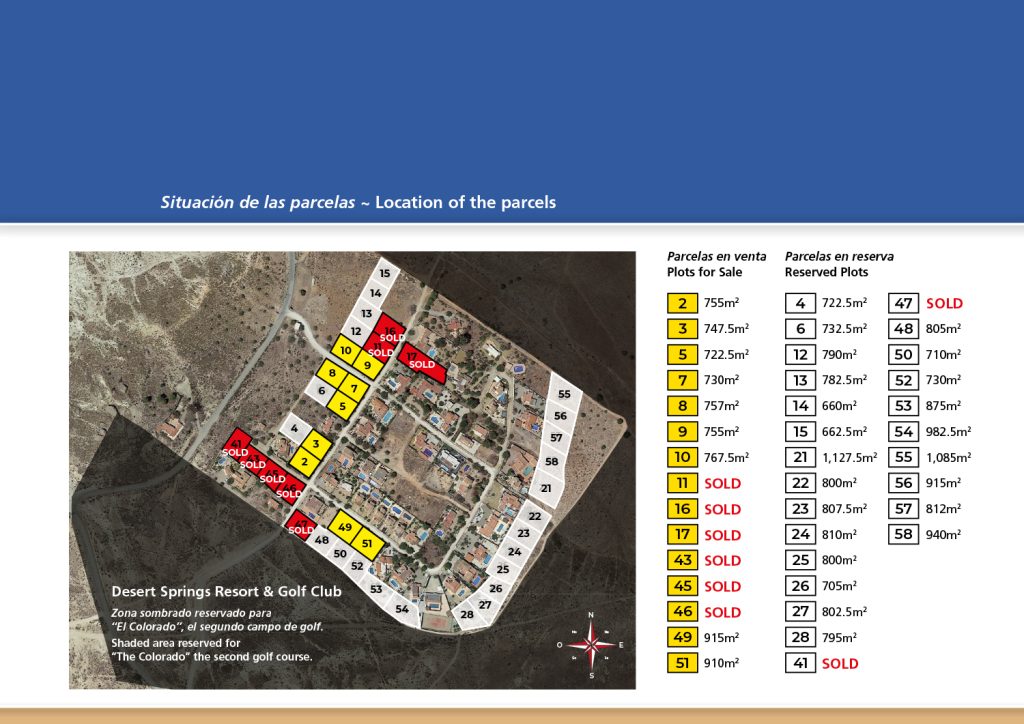Select the "910m²" area value
1024x724 pixels.
(x=721, y=663)
